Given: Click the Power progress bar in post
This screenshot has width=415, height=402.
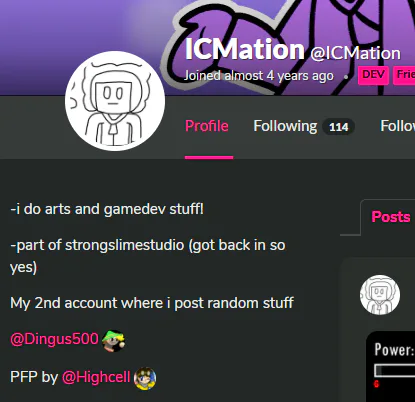Looking at the screenshot, I should pyautogui.click(x=395, y=371).
